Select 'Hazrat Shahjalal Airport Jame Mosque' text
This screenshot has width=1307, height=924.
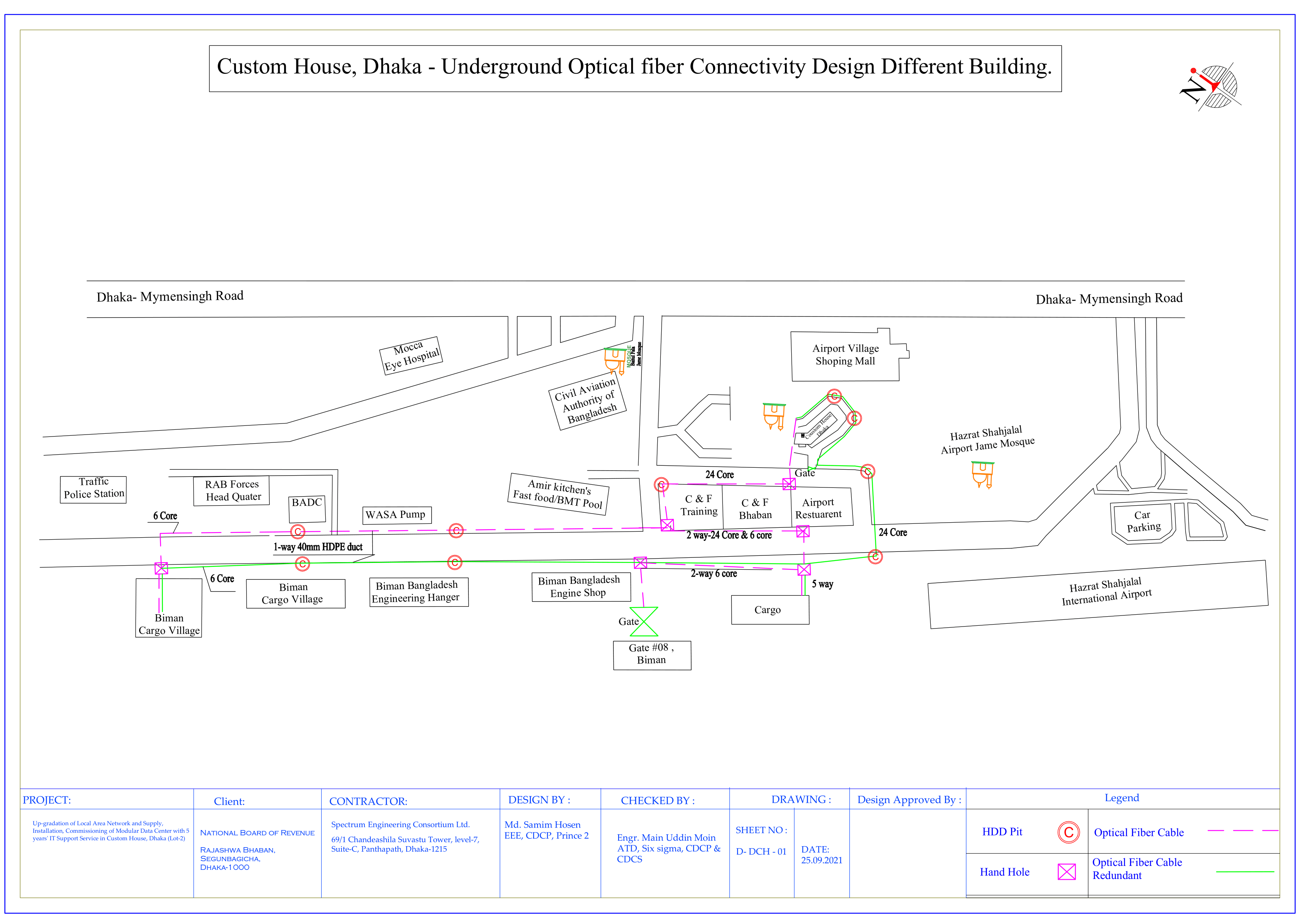(987, 440)
